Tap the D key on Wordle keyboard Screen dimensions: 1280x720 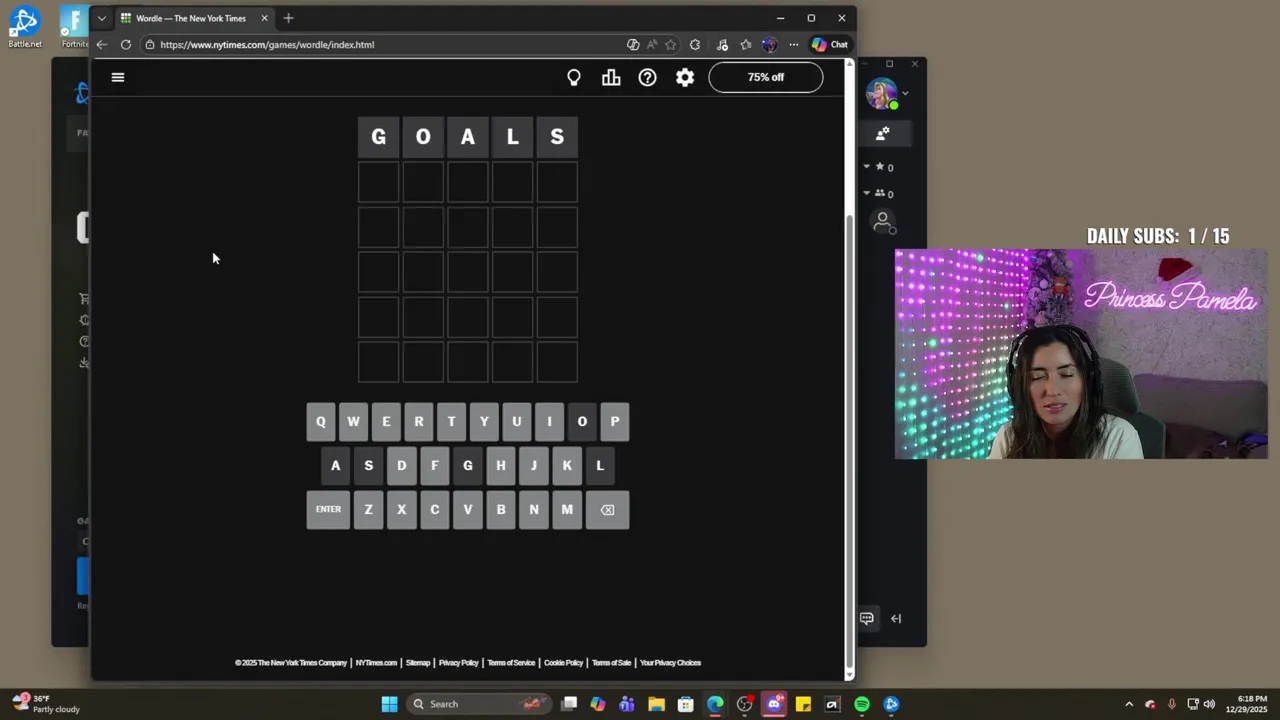(x=402, y=465)
